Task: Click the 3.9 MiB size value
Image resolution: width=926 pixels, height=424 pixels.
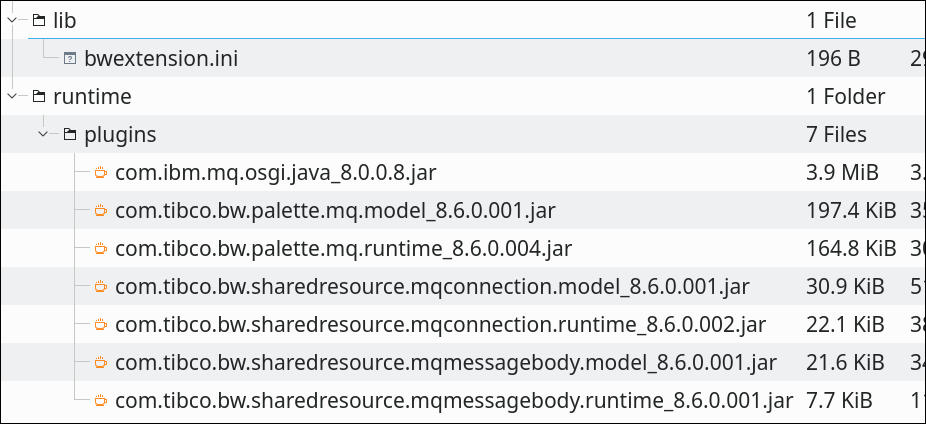Action: (x=843, y=172)
